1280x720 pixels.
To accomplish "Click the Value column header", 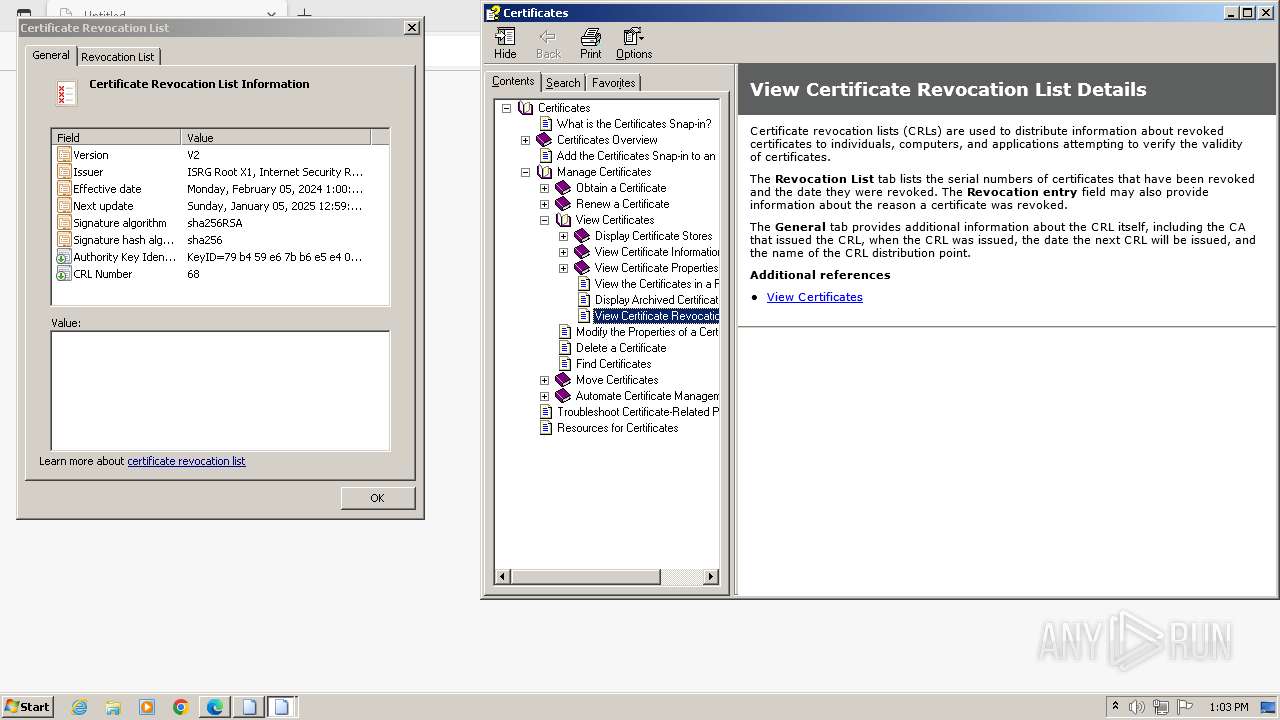I will pos(276,138).
